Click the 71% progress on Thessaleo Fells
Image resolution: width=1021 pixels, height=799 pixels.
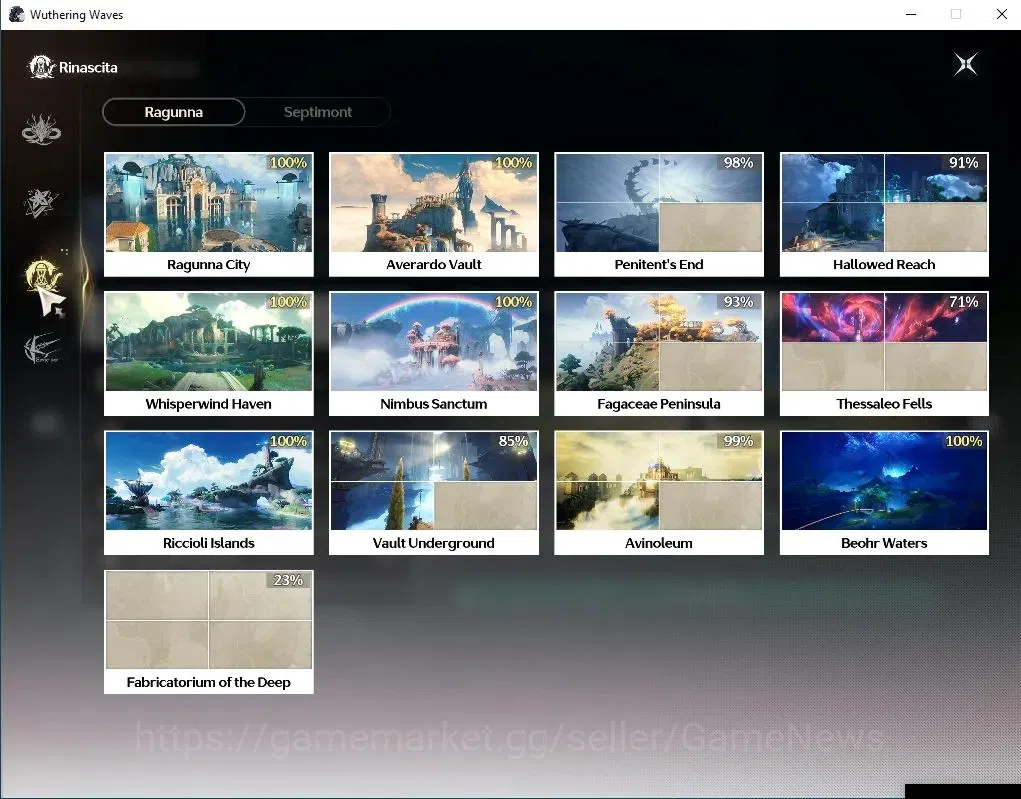click(964, 302)
